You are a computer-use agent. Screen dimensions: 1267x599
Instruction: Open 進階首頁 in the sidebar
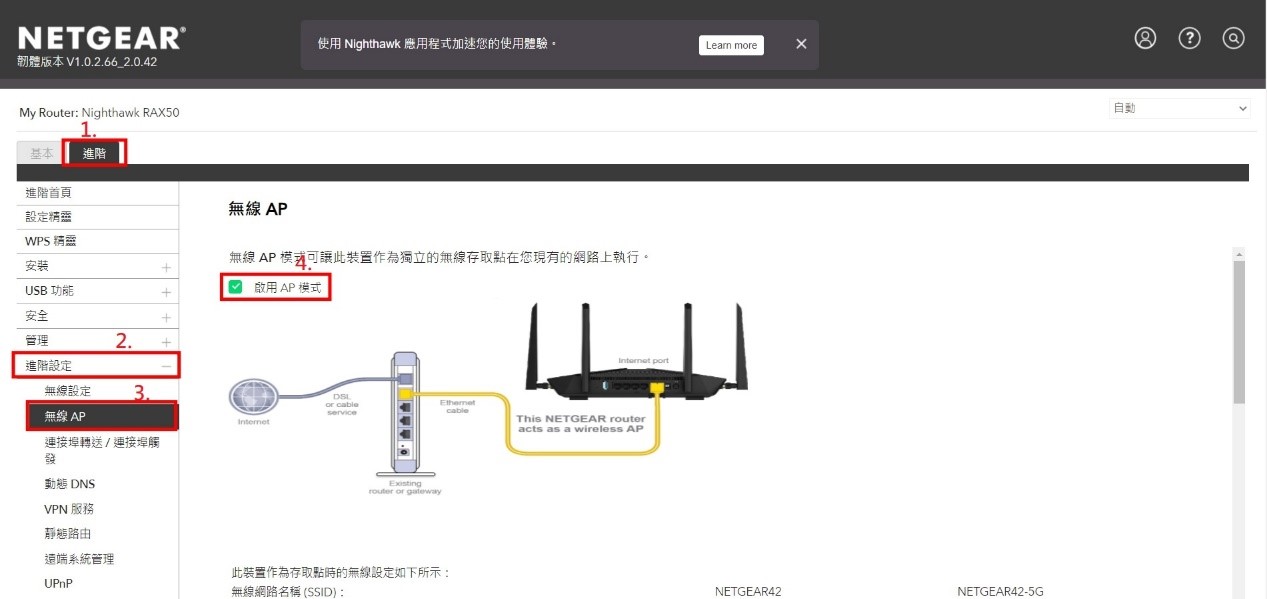pos(98,192)
